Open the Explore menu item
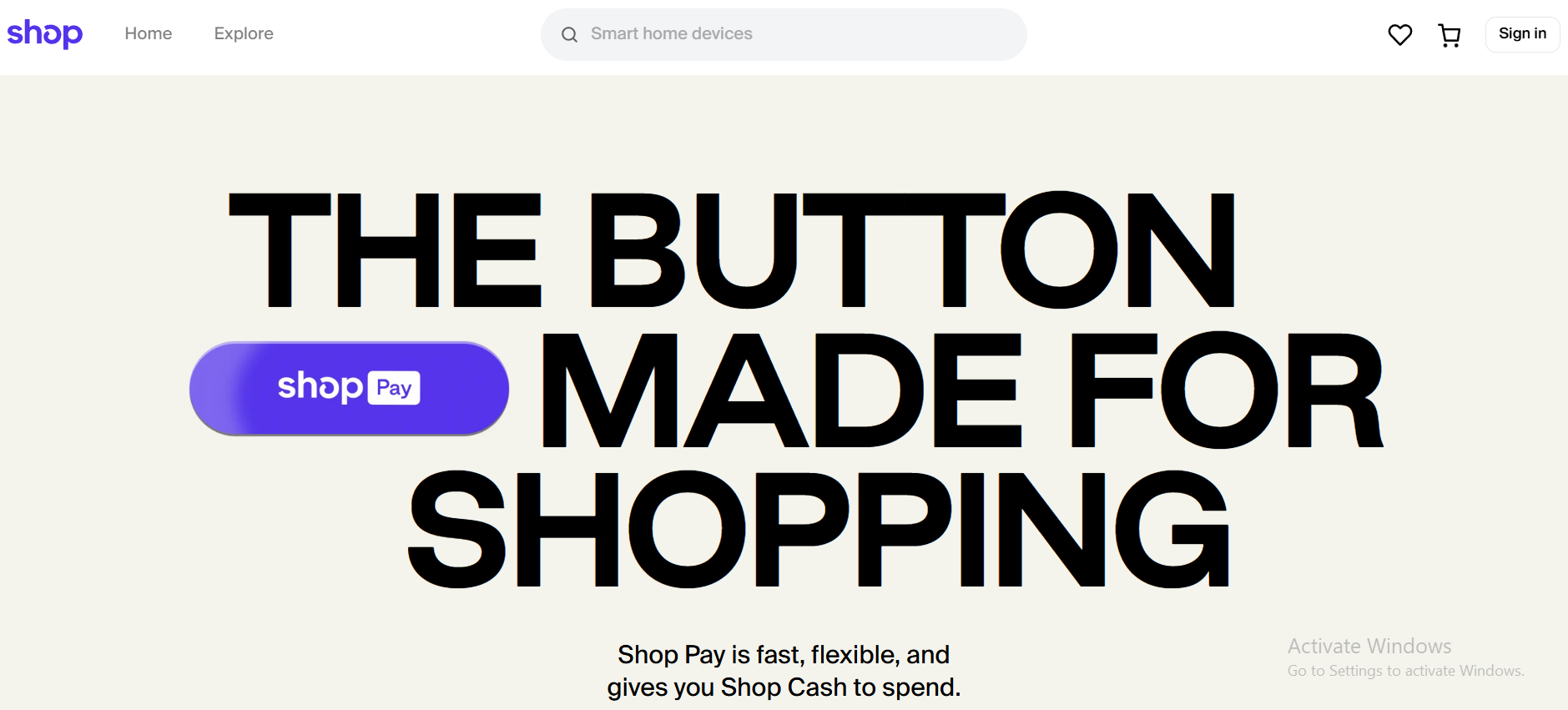 point(244,33)
